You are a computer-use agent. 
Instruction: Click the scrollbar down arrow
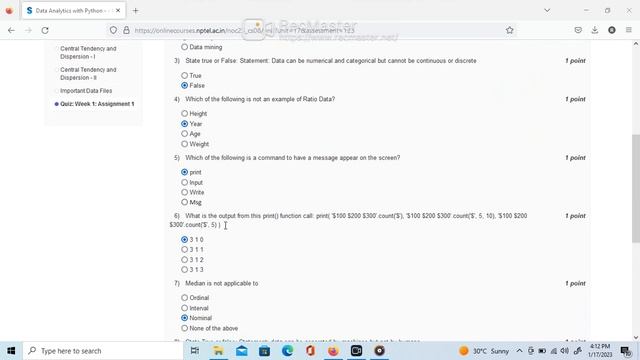click(636, 338)
